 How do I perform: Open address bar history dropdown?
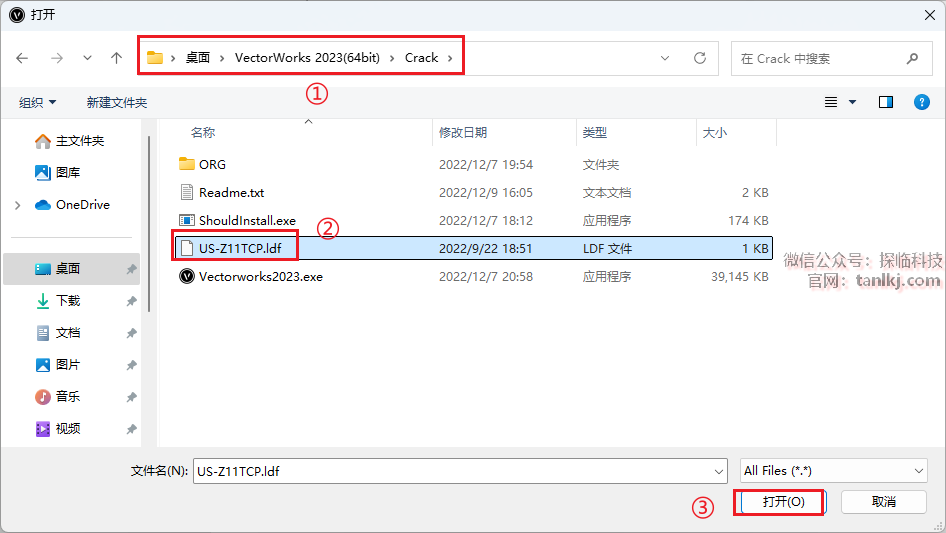pyautogui.click(x=665, y=58)
